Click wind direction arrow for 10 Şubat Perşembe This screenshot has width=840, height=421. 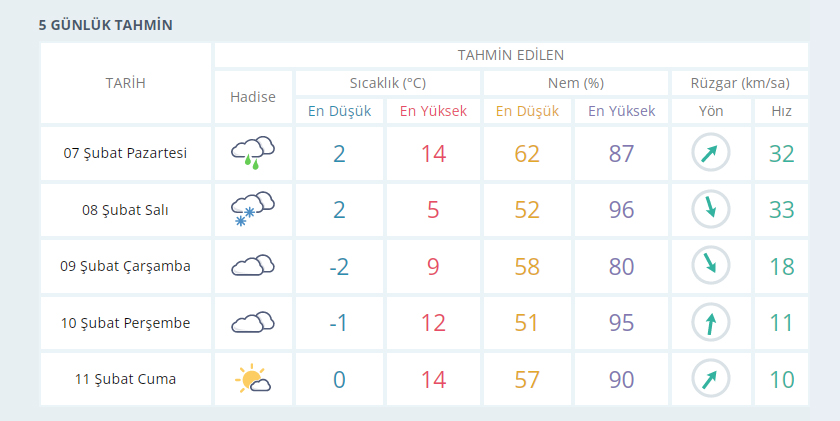(x=711, y=322)
